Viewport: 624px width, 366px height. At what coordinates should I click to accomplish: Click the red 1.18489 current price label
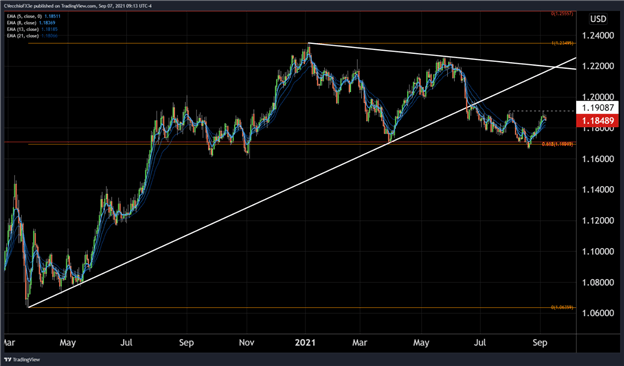(x=597, y=121)
